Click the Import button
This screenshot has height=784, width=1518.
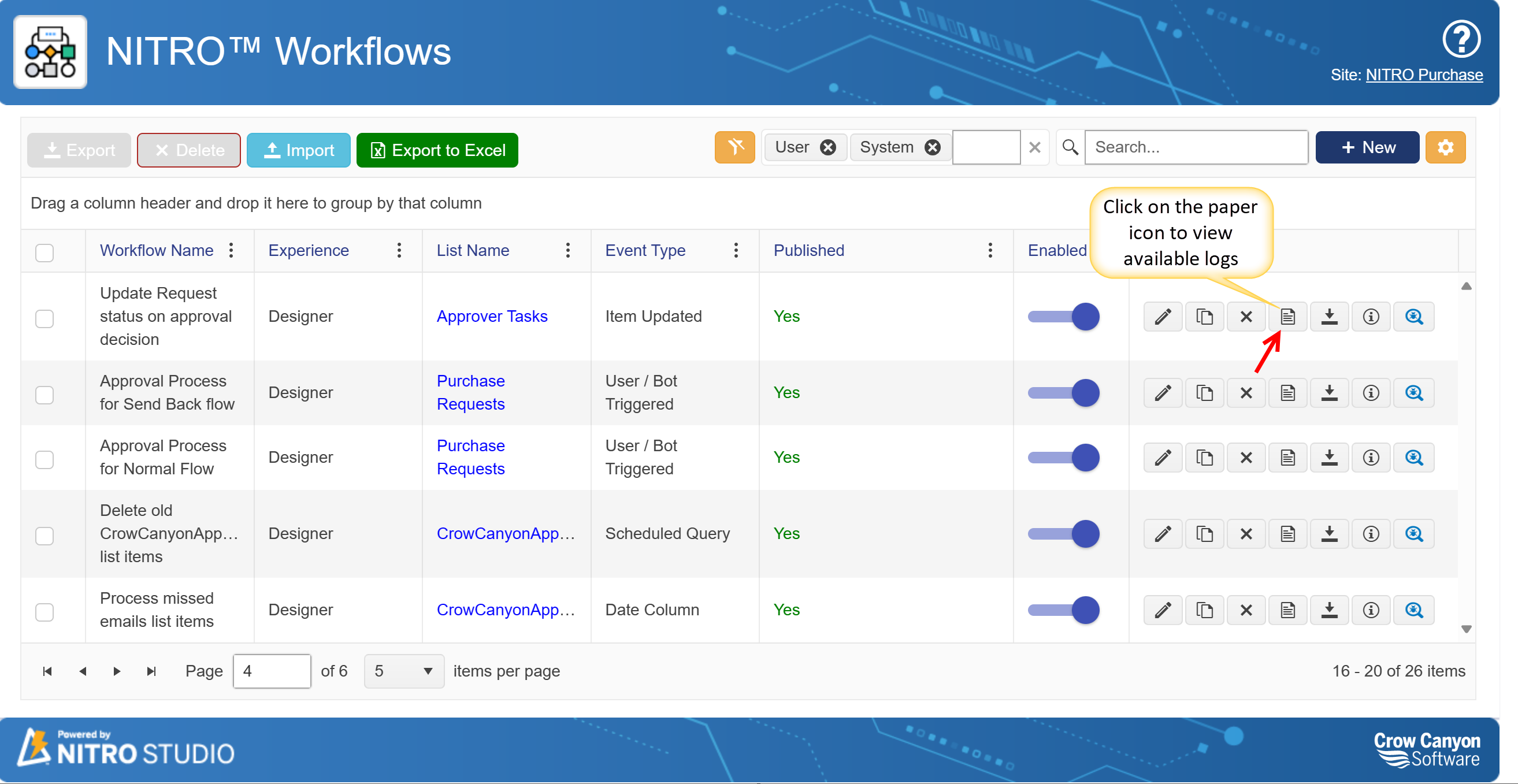pyautogui.click(x=298, y=150)
